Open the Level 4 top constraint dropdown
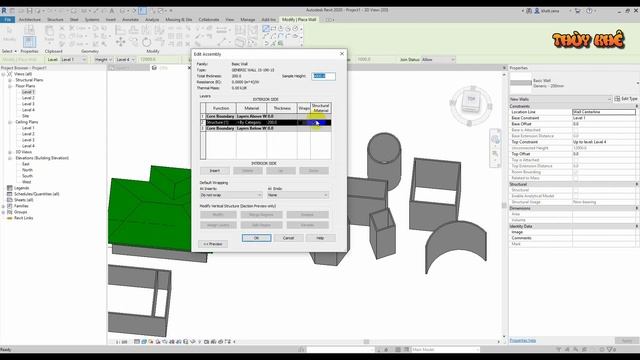The width and height of the screenshot is (640, 360). coord(125,60)
